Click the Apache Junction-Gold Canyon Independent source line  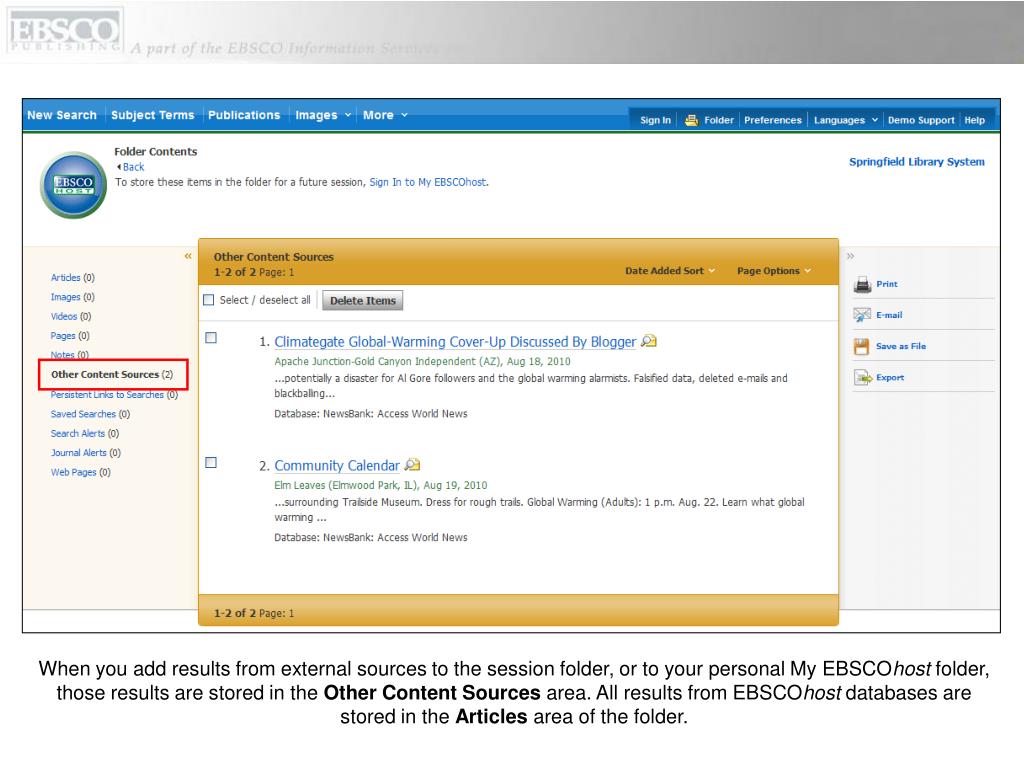[x=422, y=361]
